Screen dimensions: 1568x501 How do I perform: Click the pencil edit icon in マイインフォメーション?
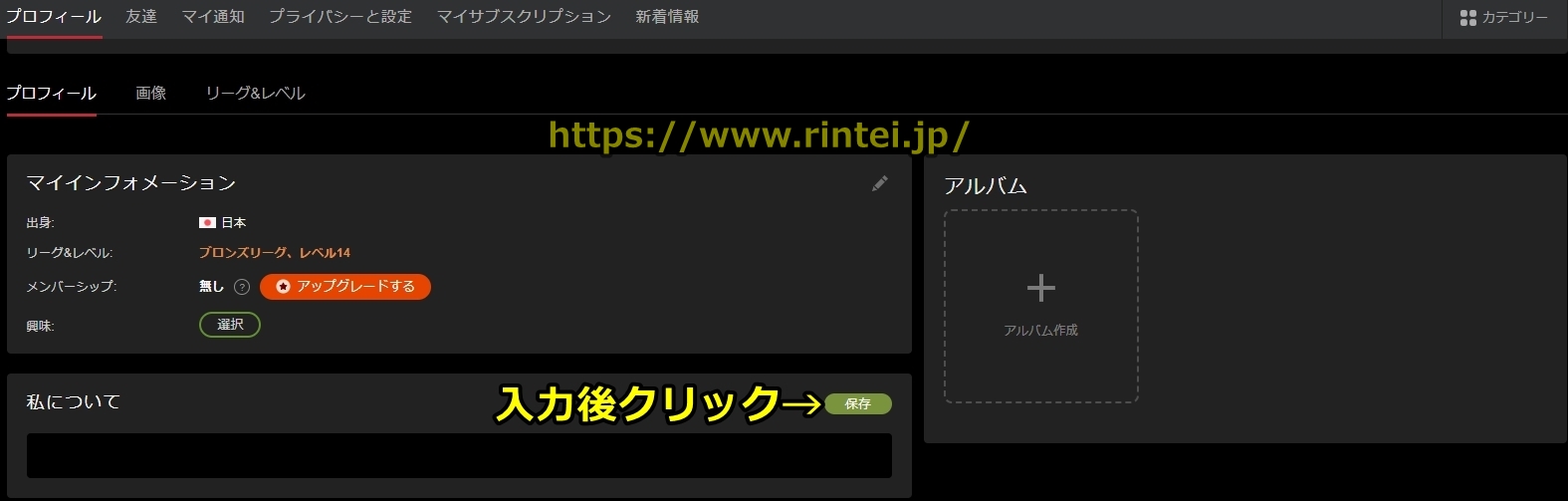coord(879,183)
